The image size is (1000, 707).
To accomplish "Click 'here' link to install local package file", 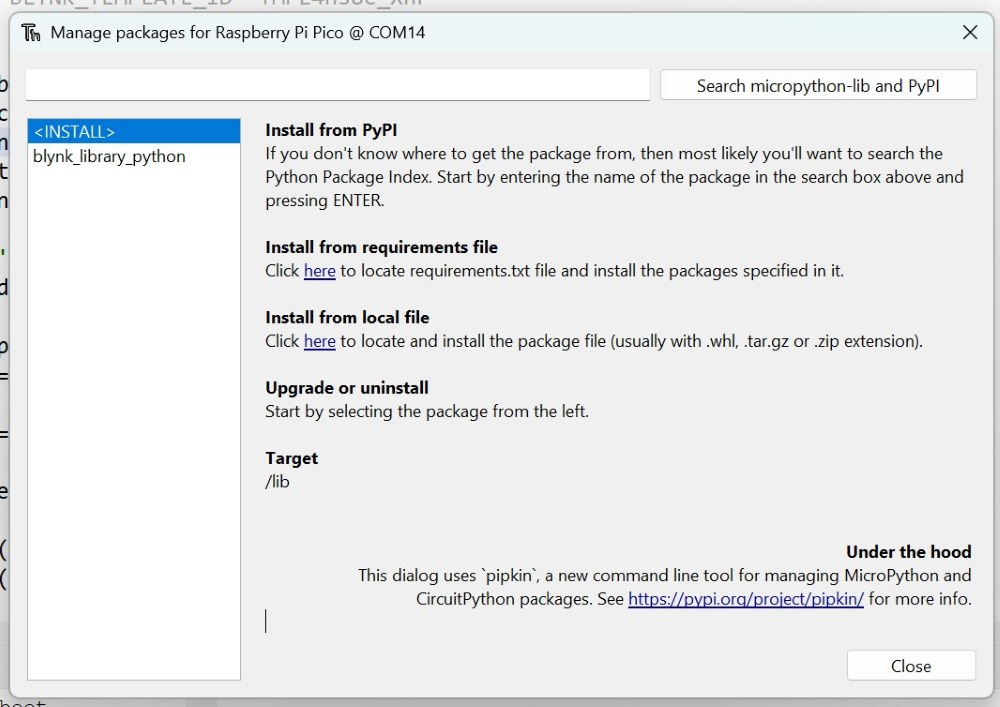I will [x=320, y=341].
